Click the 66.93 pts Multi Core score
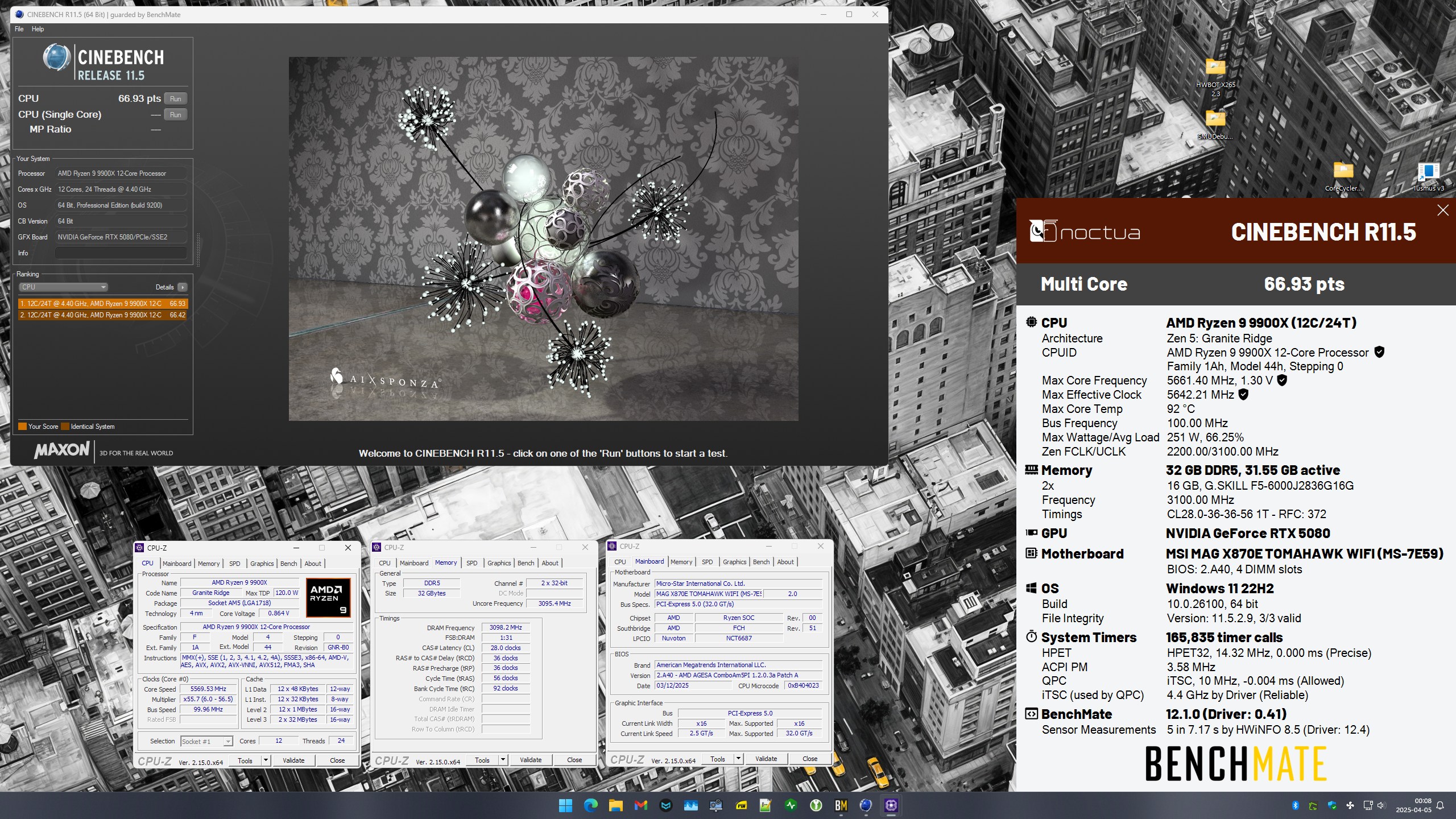This screenshot has height=819, width=1456. point(1304,284)
